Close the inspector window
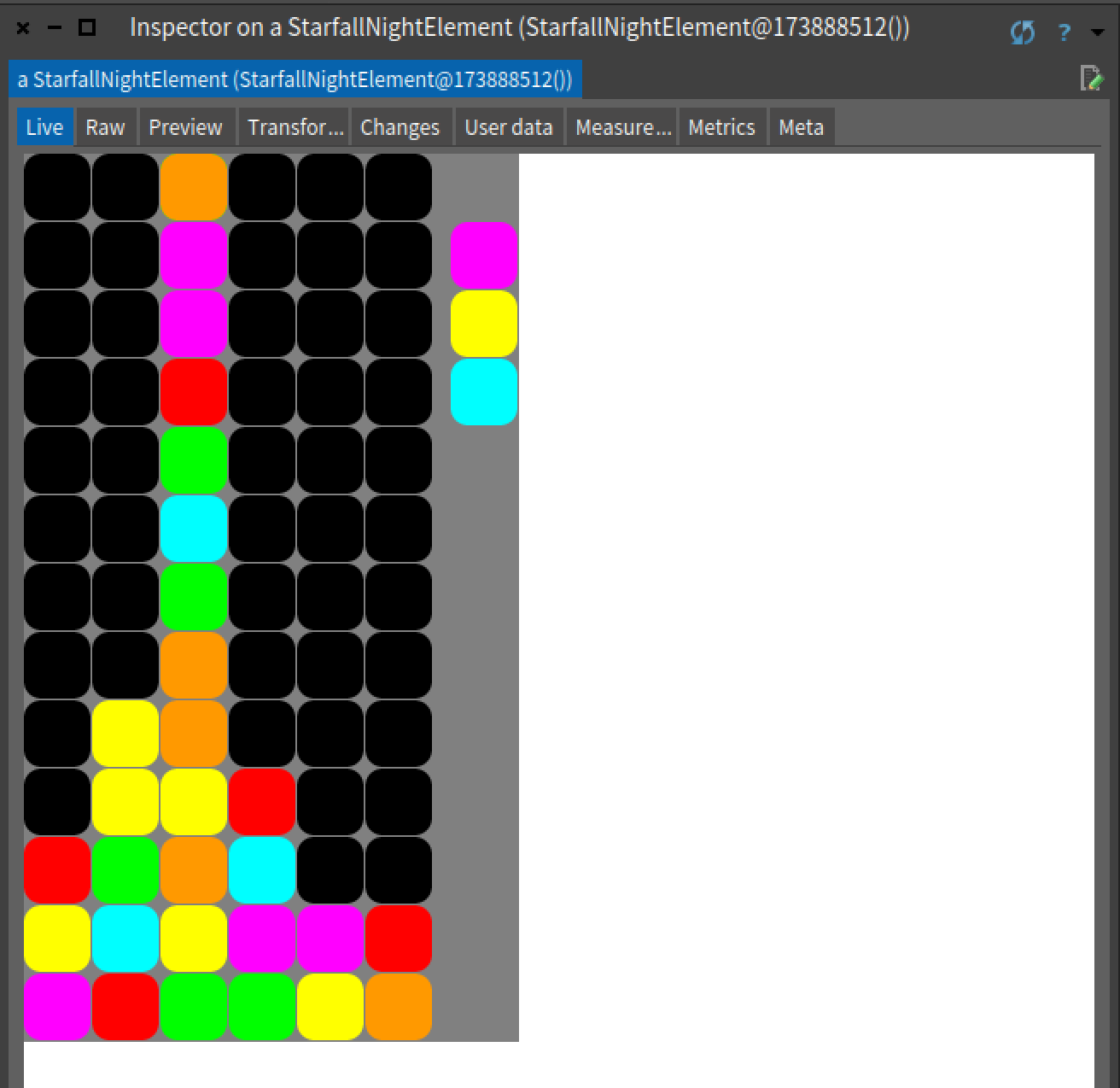Image resolution: width=1120 pixels, height=1088 pixels. (23, 28)
